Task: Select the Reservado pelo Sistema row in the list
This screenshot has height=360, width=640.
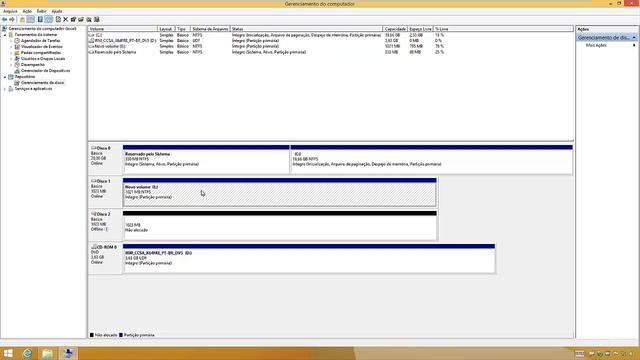Action: (x=267, y=52)
